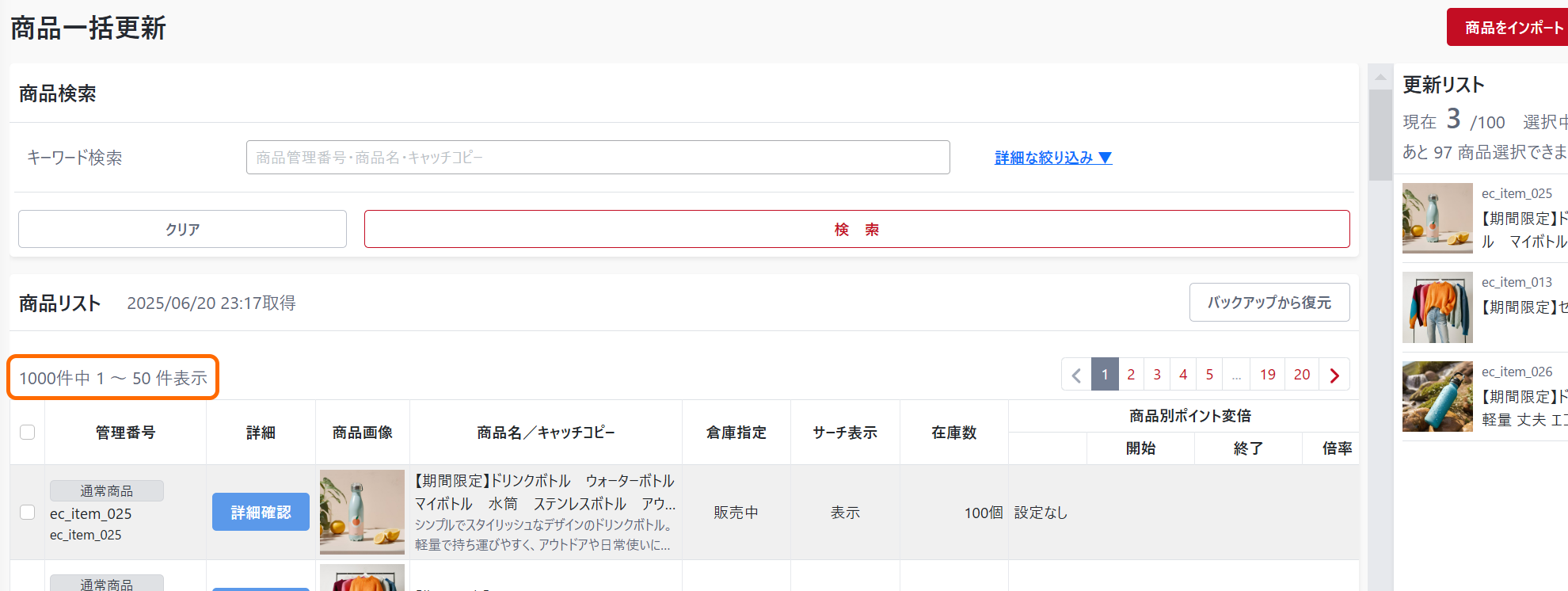Check the box for the ec_item_025 row
This screenshot has width=1568, height=591.
28,512
